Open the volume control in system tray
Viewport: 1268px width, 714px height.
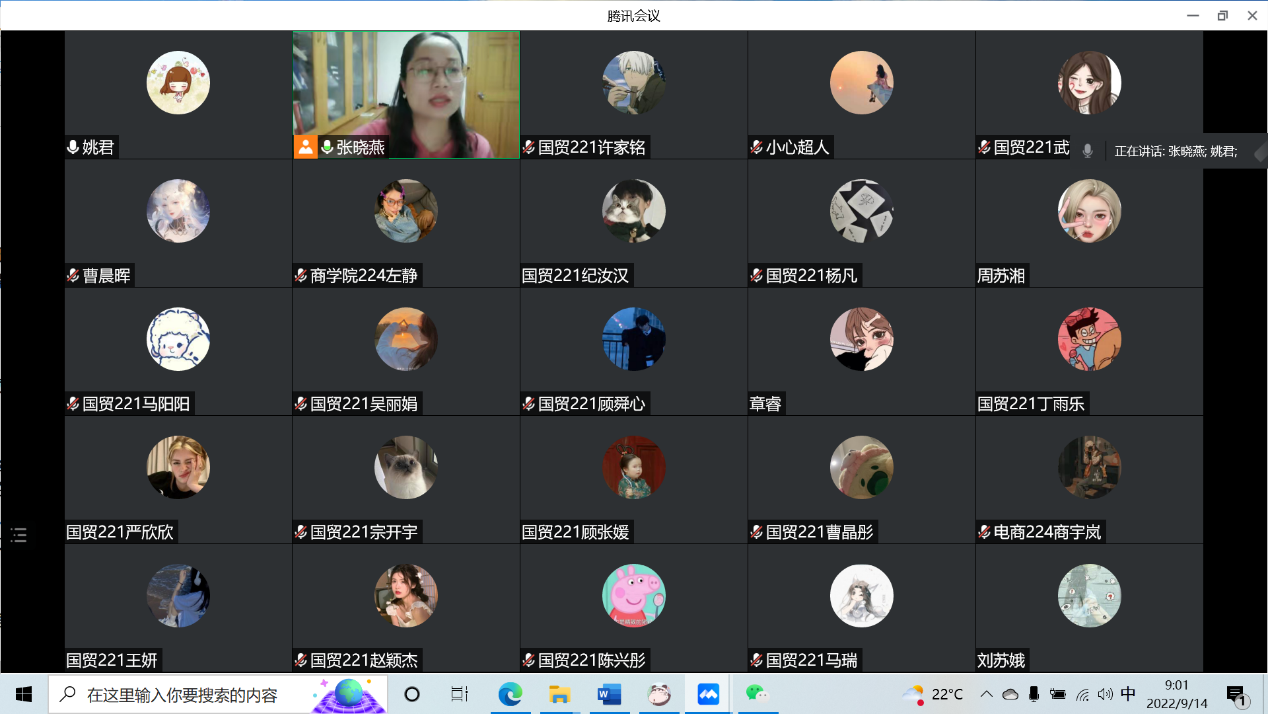tap(1105, 694)
